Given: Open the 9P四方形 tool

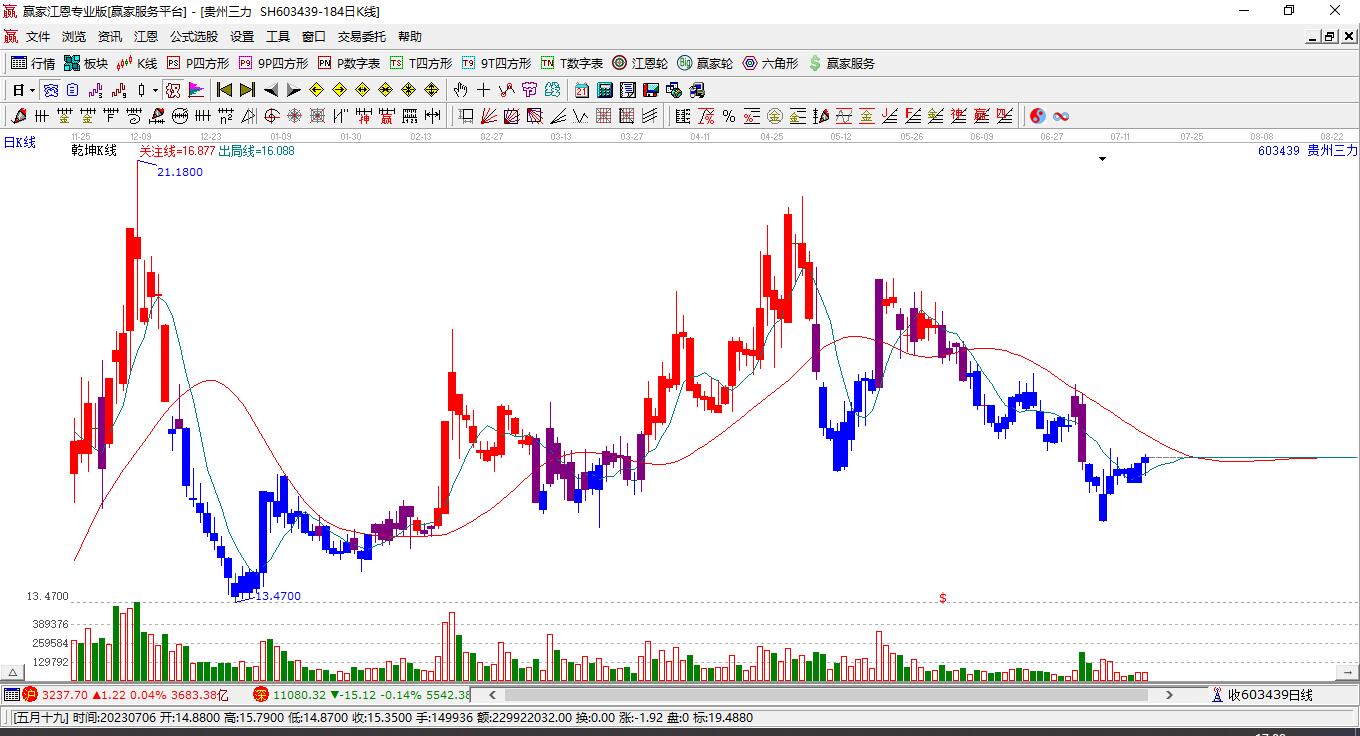Looking at the screenshot, I should pyautogui.click(x=272, y=63).
